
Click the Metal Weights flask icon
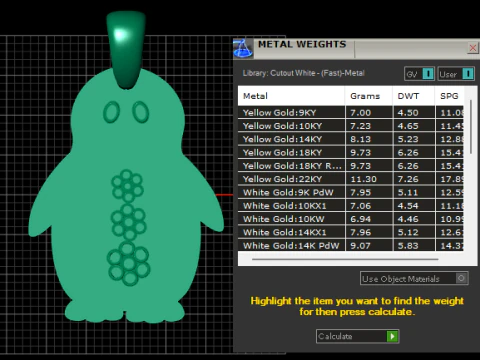[x=243, y=48]
